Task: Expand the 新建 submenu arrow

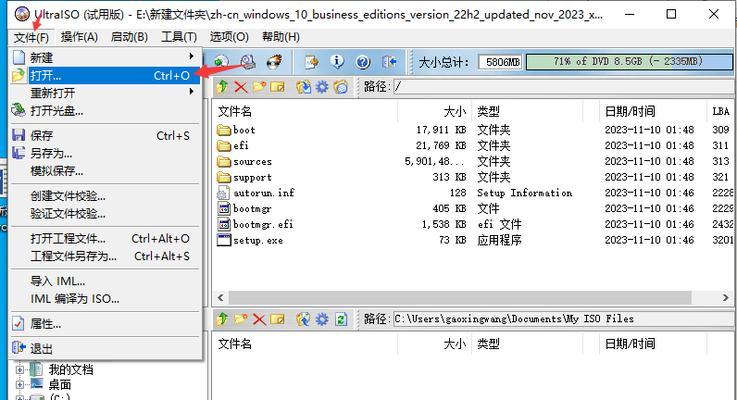Action: [x=191, y=56]
